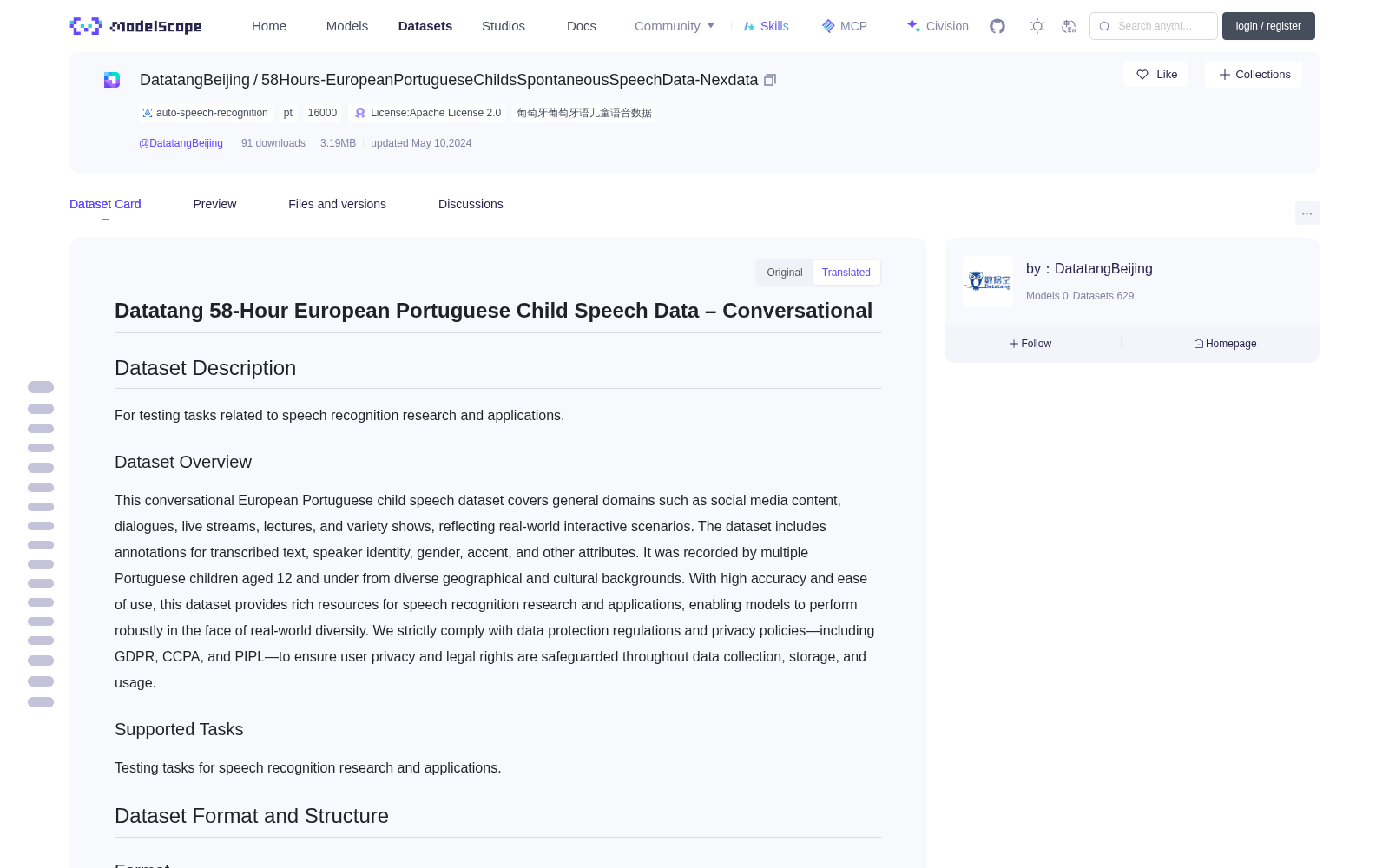Like this dataset with the heart button
Viewport: 1389px width, 868px height.
pyautogui.click(x=1156, y=75)
